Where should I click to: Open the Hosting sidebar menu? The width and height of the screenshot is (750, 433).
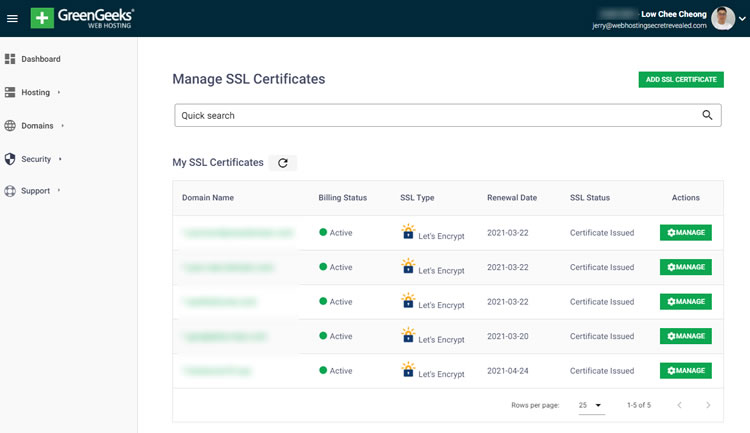click(35, 92)
